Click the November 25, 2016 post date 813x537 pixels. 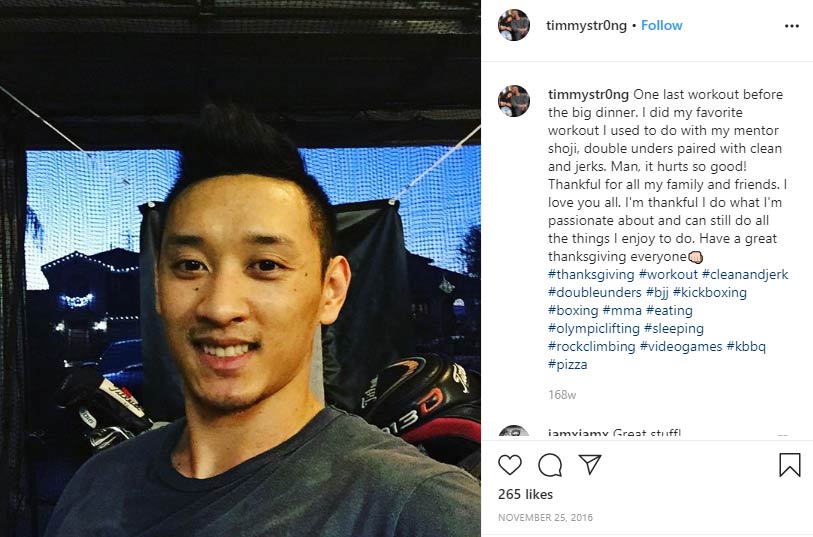(545, 517)
